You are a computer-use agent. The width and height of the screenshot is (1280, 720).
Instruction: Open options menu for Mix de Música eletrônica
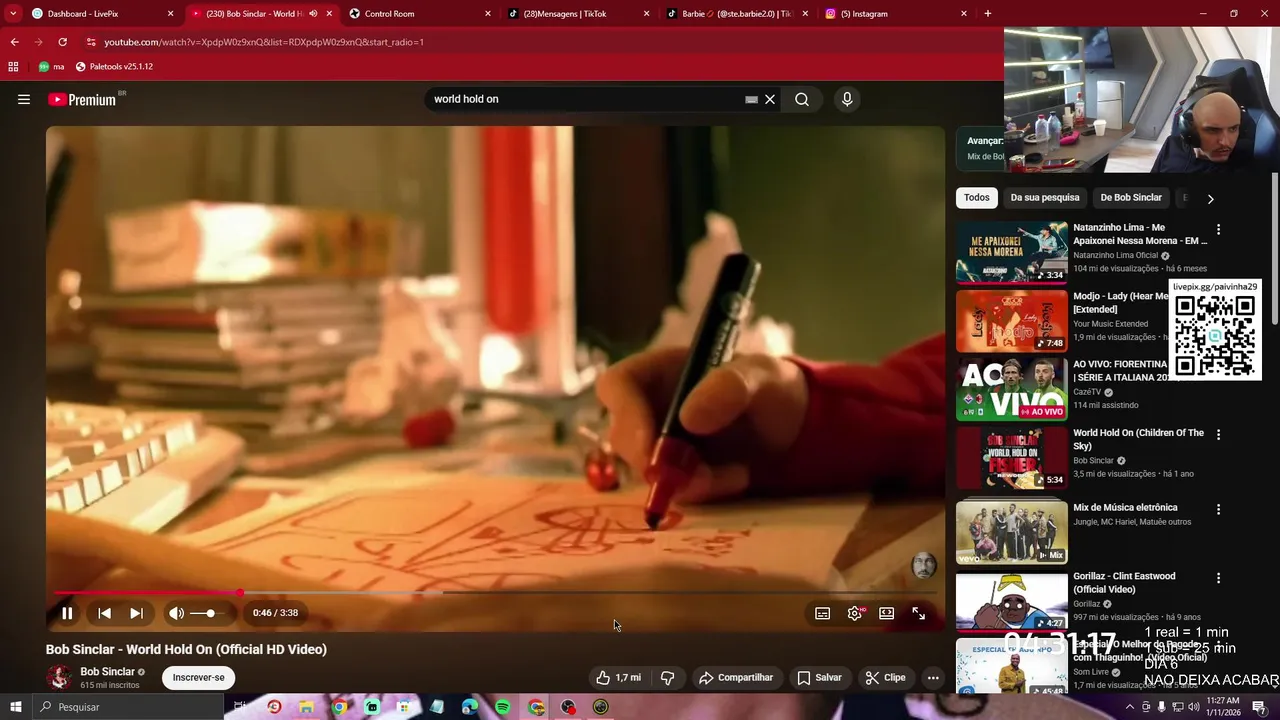(x=1218, y=509)
